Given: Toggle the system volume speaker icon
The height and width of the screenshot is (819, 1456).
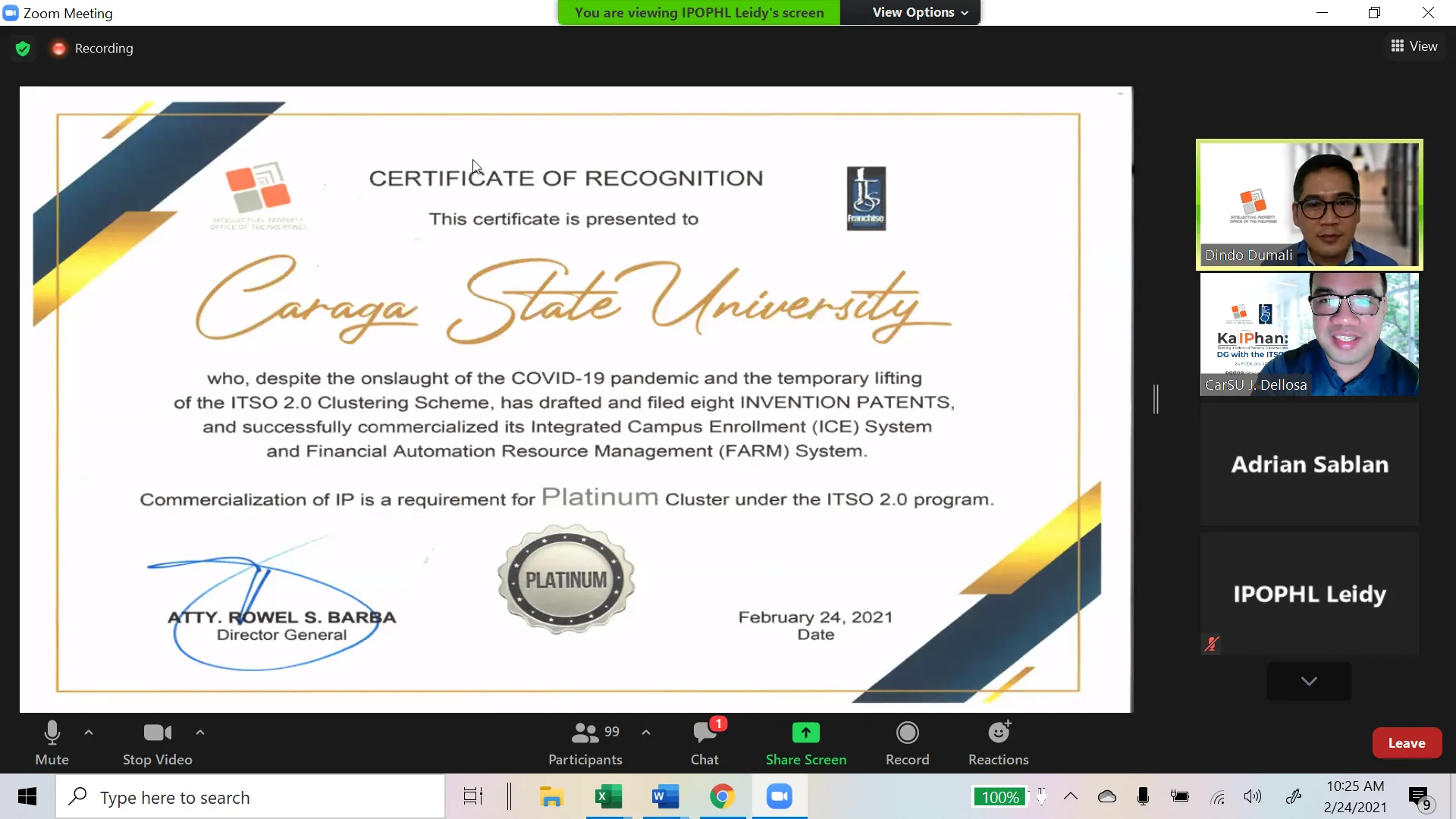Looking at the screenshot, I should pos(1252,797).
